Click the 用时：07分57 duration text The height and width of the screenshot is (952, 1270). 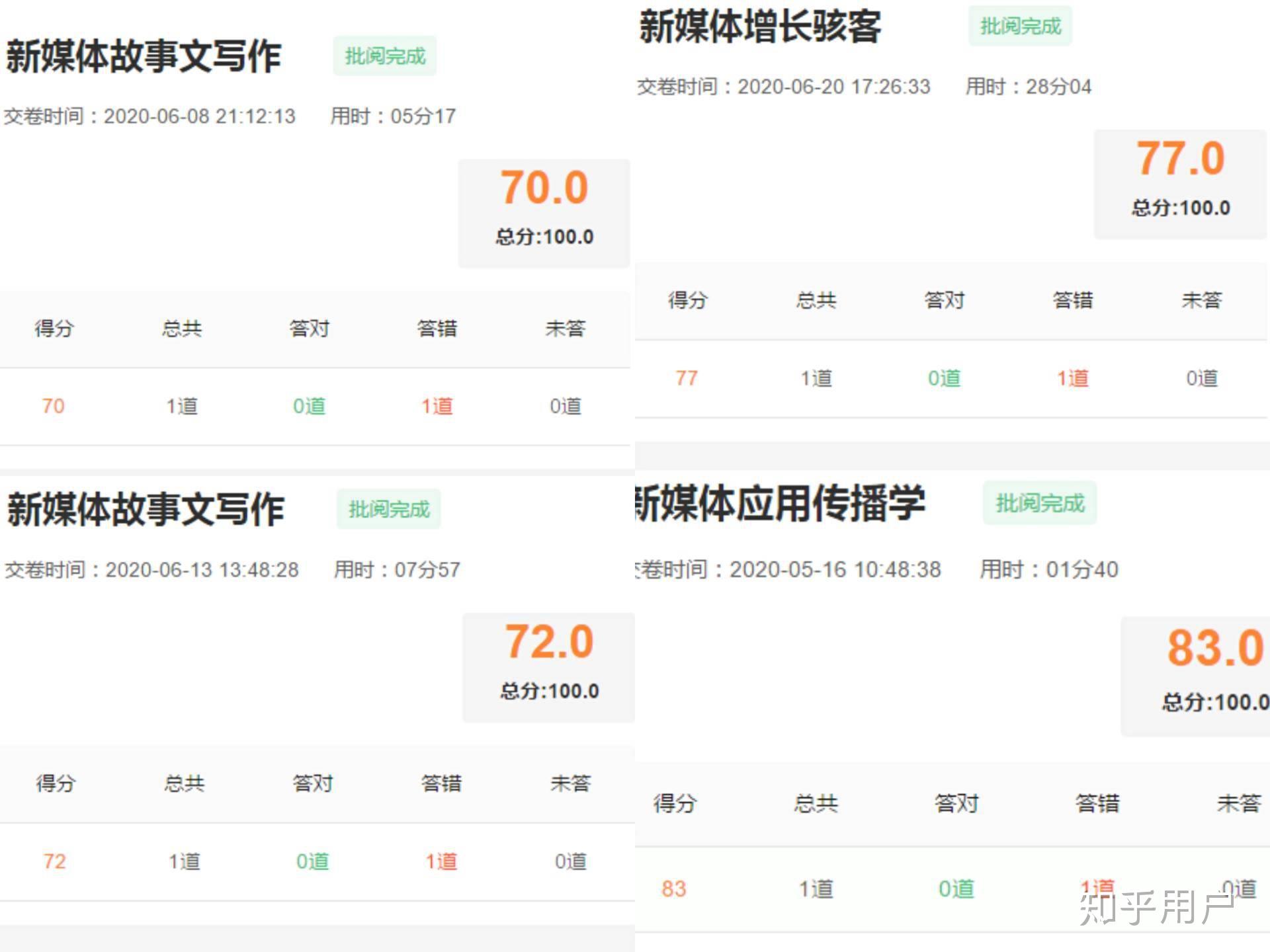396,570
